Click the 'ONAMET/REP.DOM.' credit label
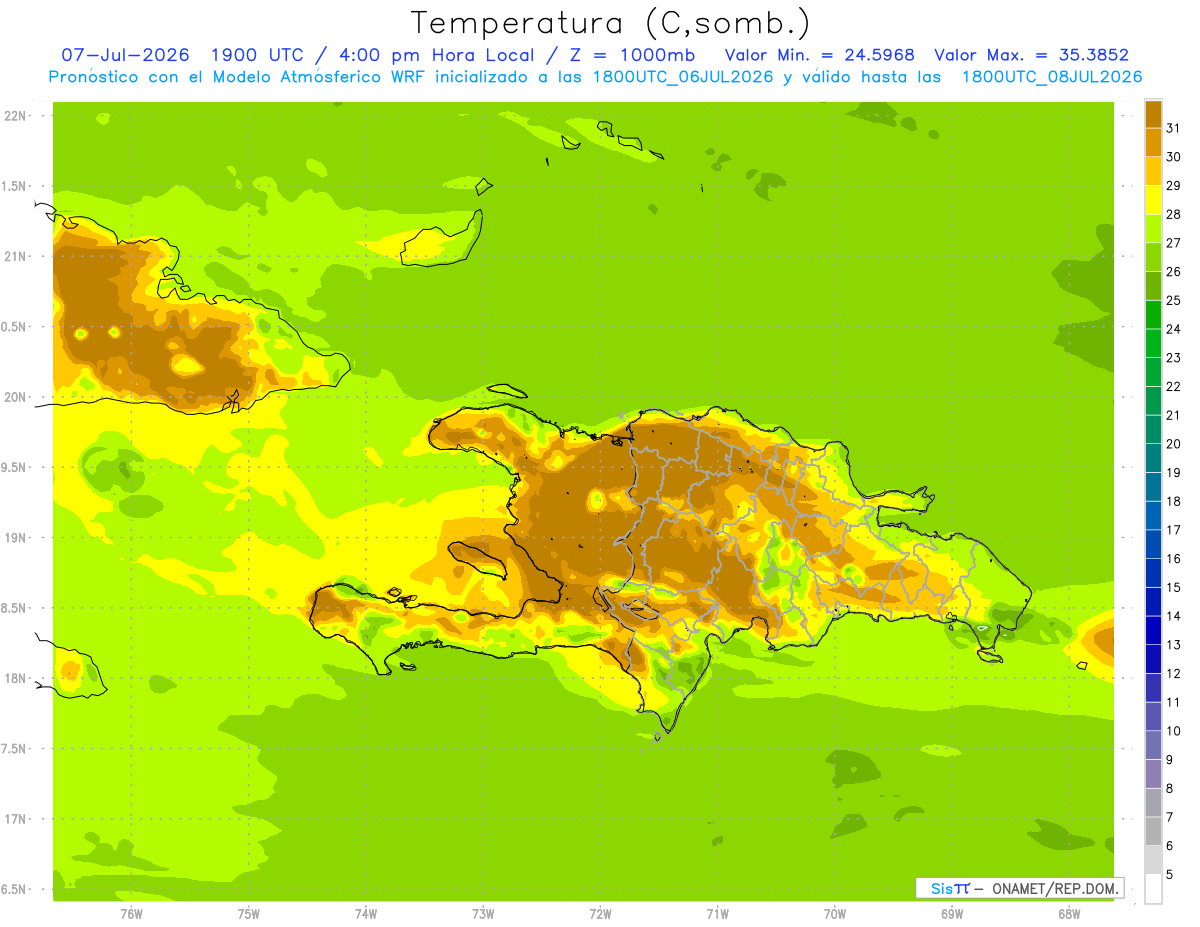1200x927 pixels. click(x=1055, y=888)
